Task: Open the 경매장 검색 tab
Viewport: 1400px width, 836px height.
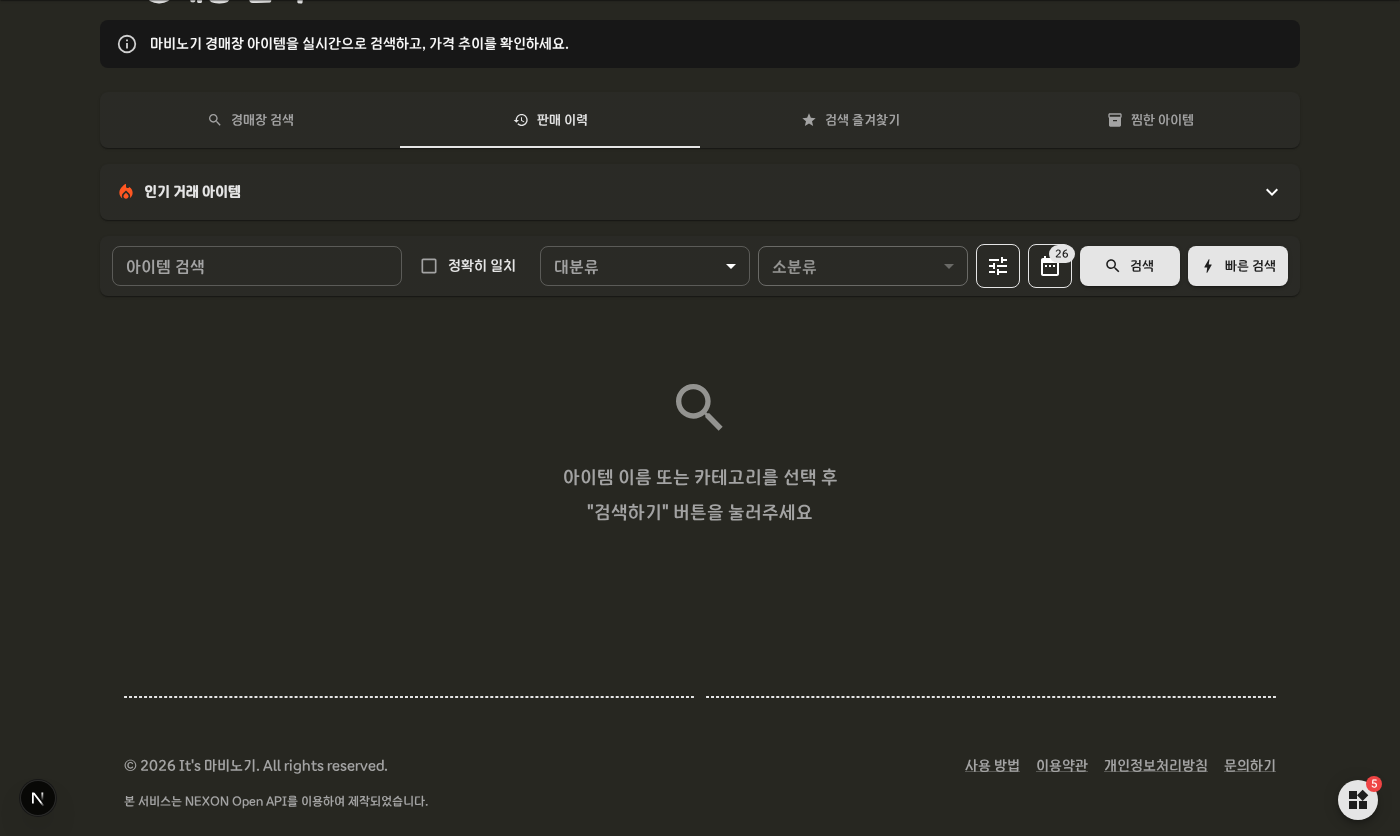Action: coord(250,120)
